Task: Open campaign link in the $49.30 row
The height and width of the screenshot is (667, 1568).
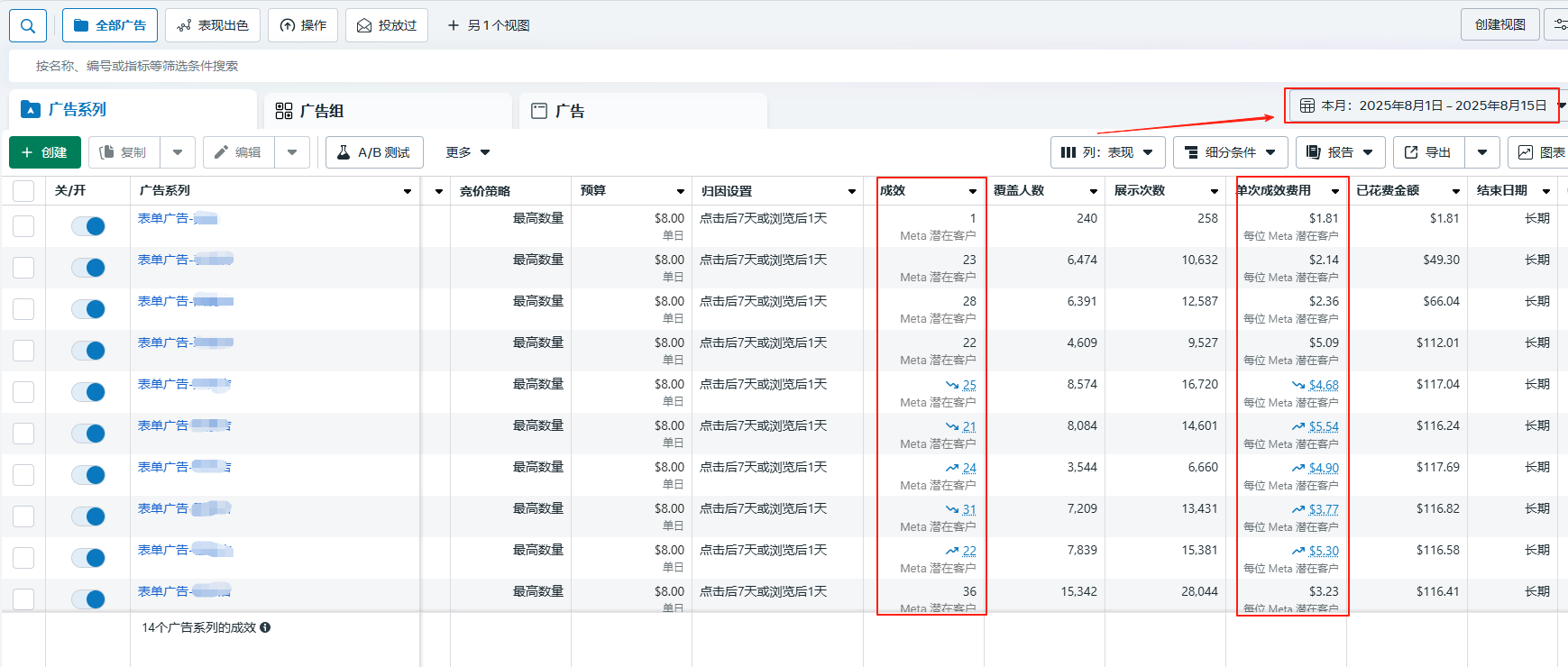Action: [186, 260]
